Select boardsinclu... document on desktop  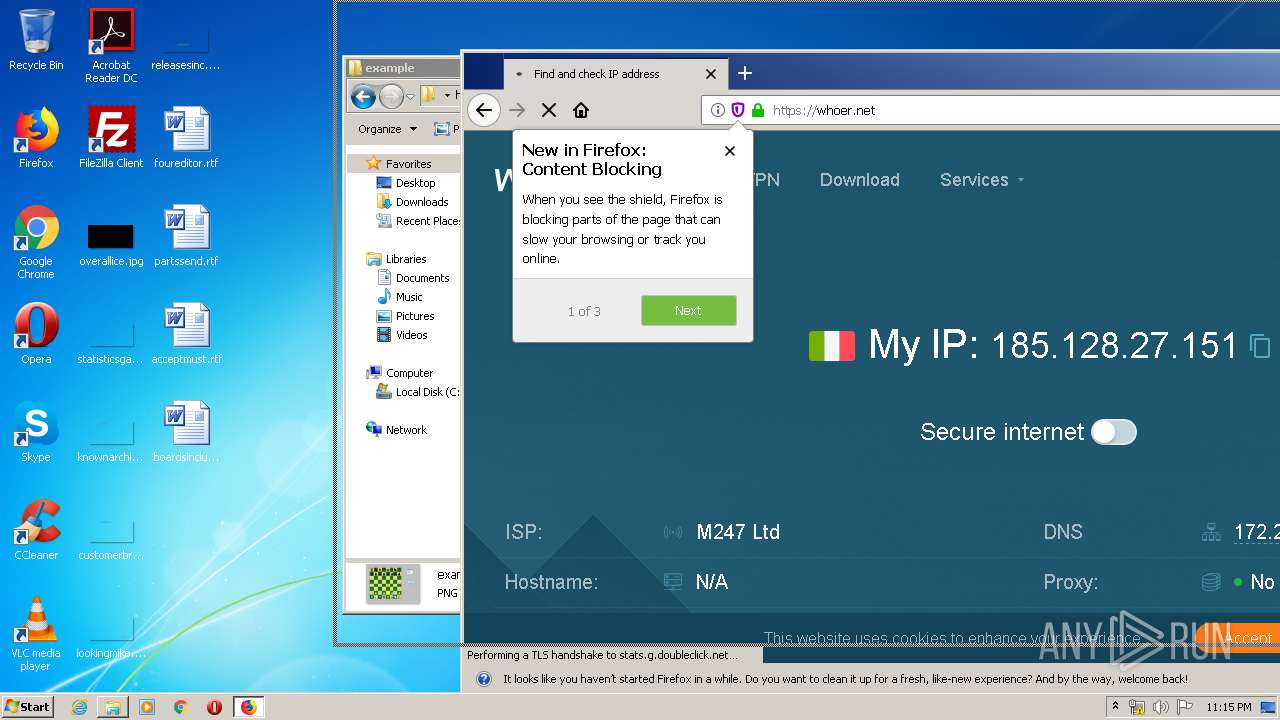pos(186,432)
